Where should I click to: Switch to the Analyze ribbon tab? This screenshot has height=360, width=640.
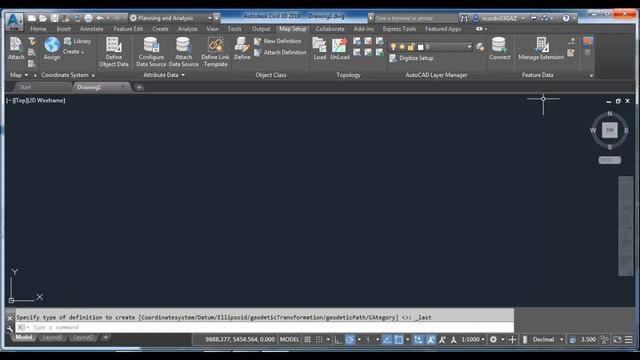(x=187, y=29)
